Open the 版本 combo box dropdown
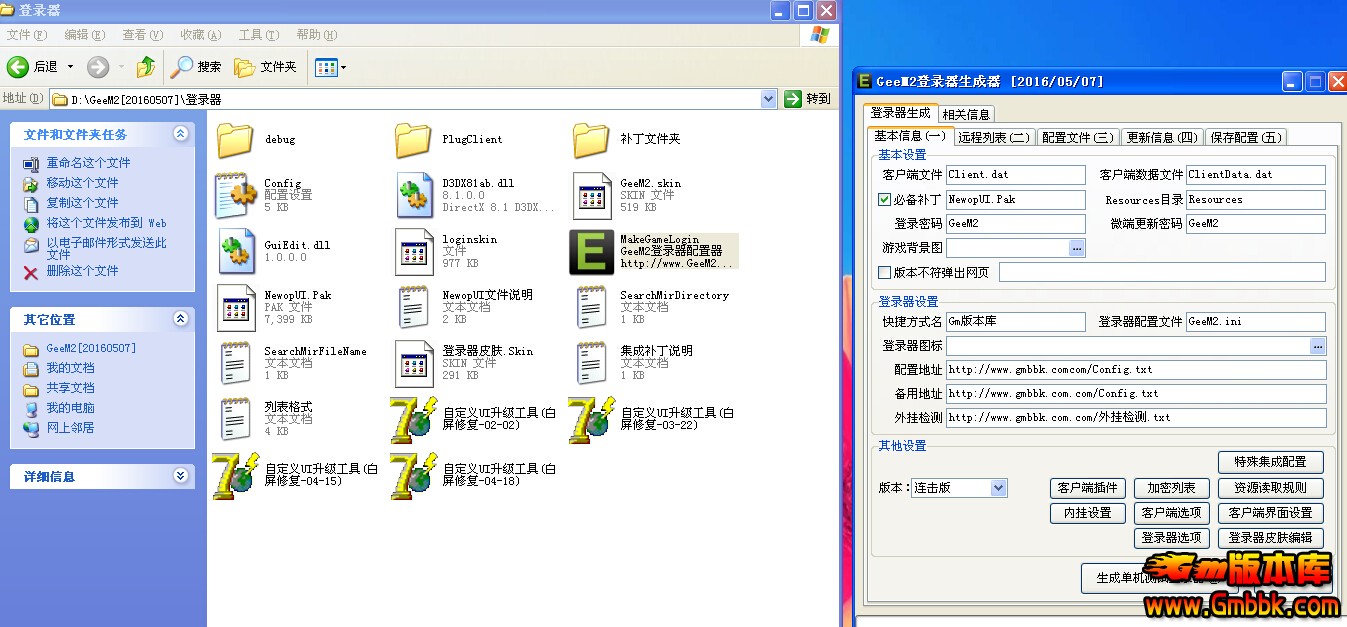 pos(998,488)
